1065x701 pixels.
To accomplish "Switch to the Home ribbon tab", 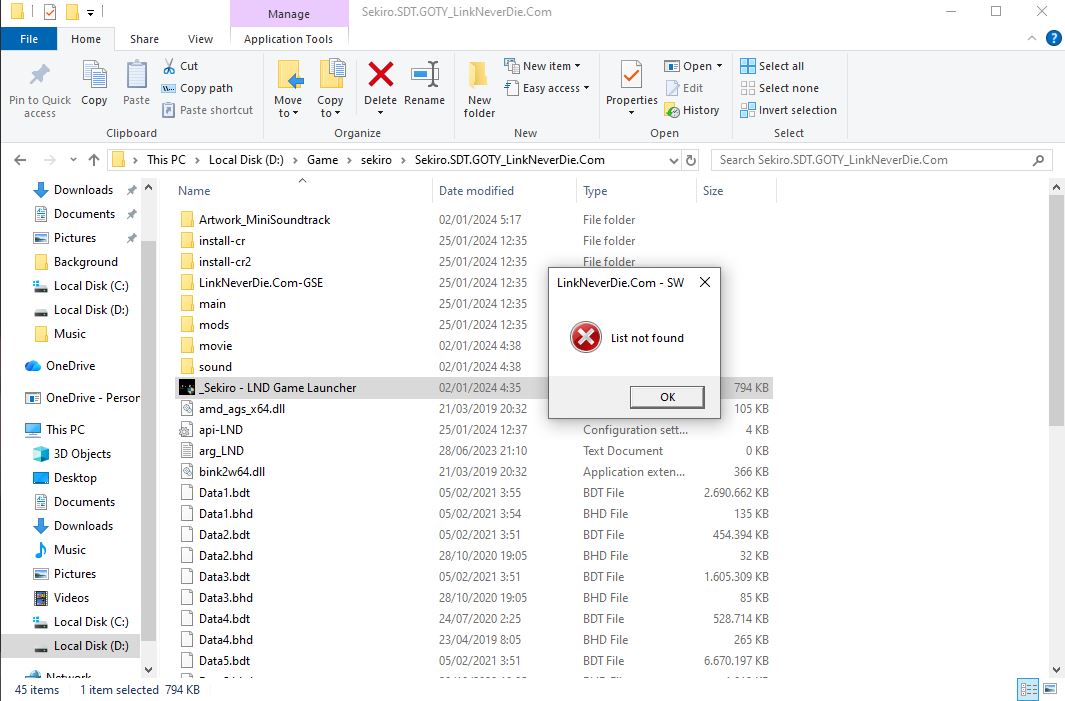I will (86, 39).
